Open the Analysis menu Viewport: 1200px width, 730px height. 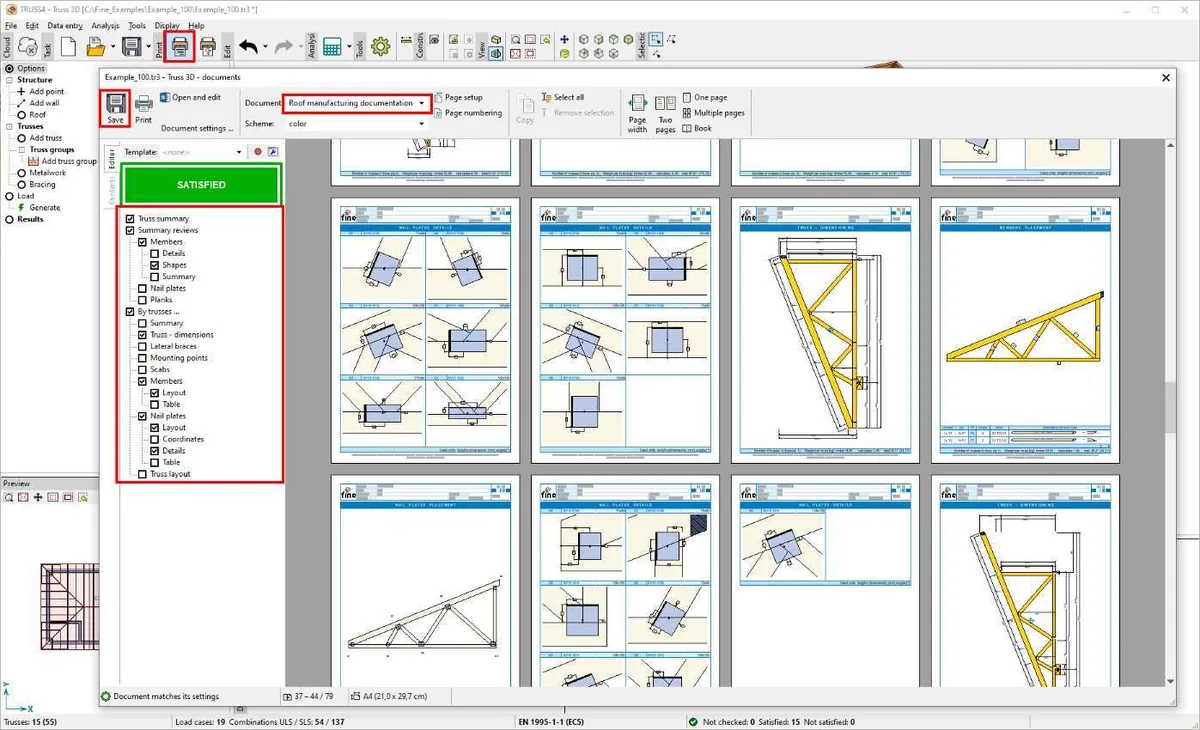pos(105,25)
